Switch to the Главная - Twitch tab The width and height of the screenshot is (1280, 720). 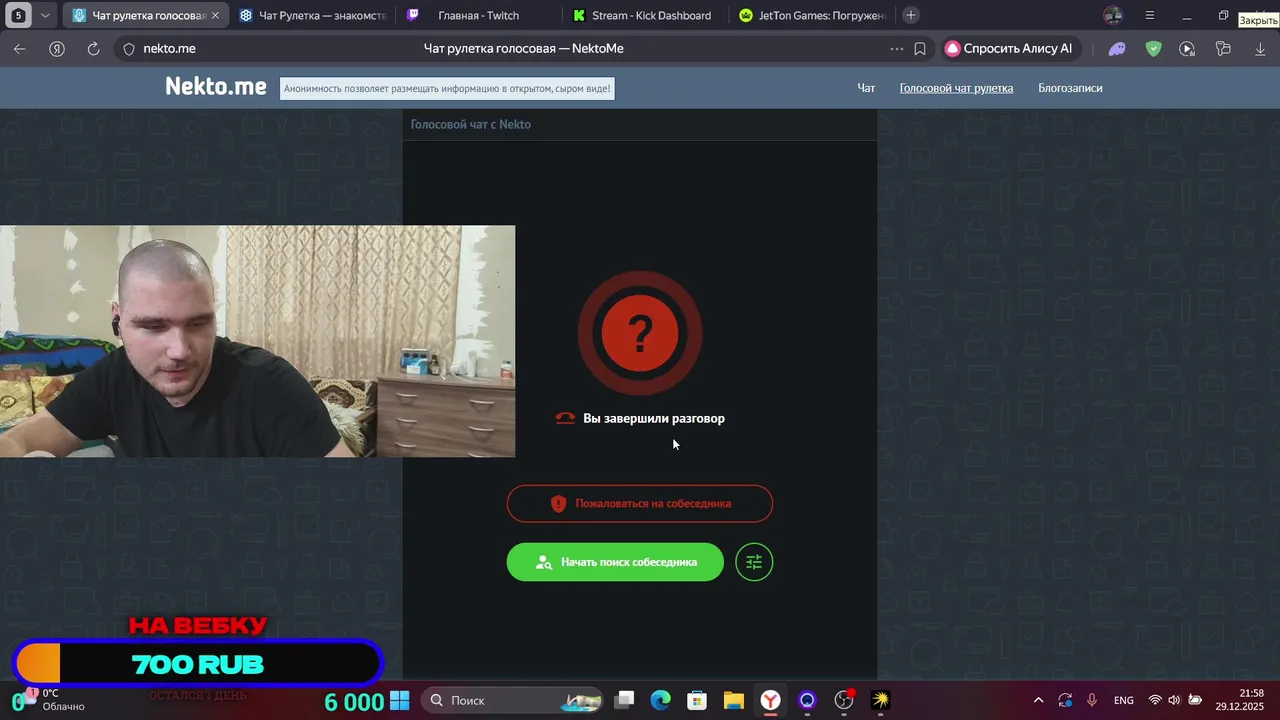click(478, 15)
